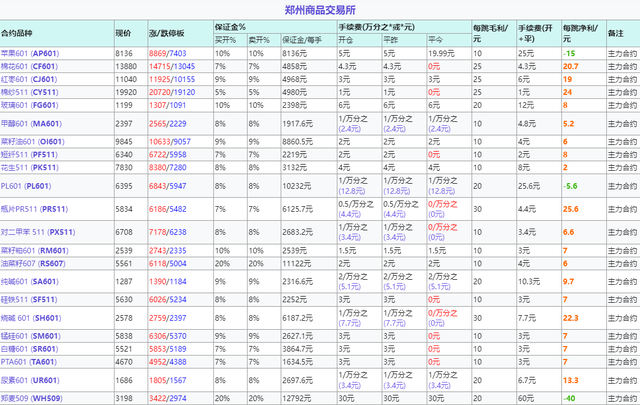The width and height of the screenshot is (640, 405).
Task: Select the PX511 margin value 2683.2元
Action: [297, 232]
